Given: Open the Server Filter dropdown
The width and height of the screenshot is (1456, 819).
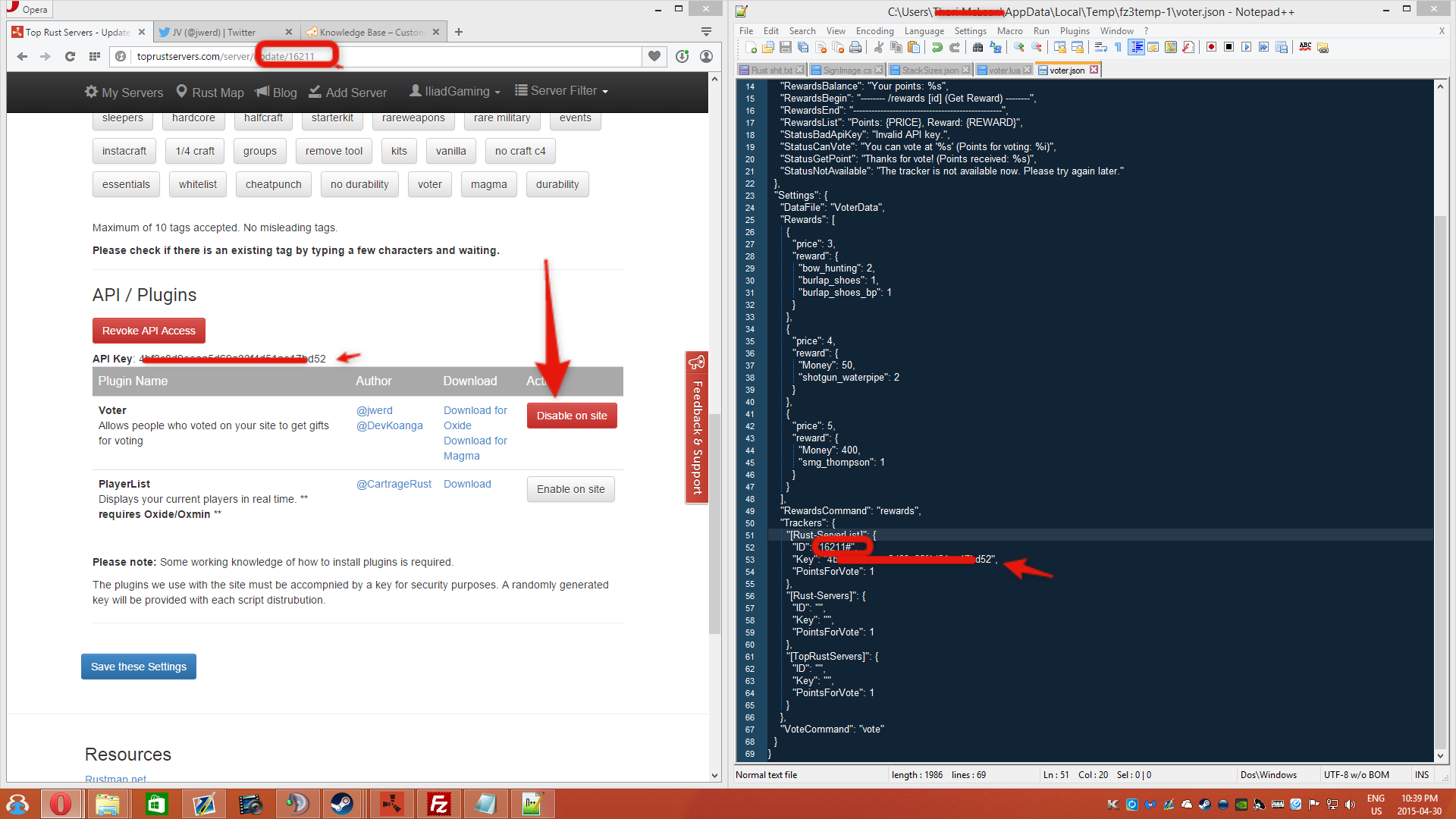Looking at the screenshot, I should tap(562, 91).
